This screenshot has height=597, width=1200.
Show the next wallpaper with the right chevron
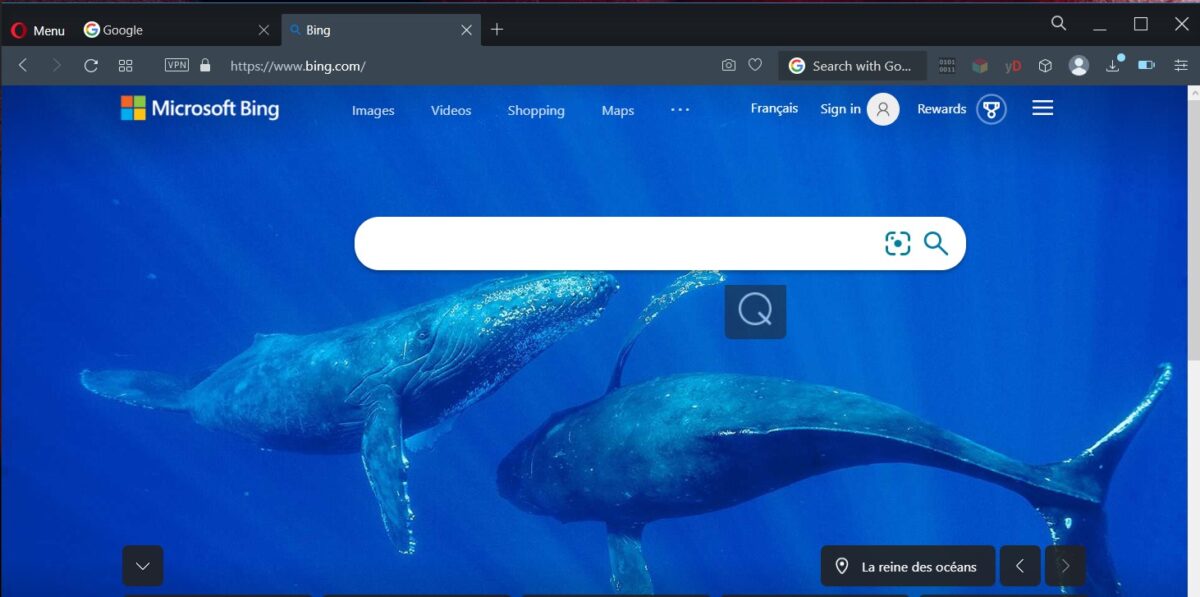(1064, 565)
